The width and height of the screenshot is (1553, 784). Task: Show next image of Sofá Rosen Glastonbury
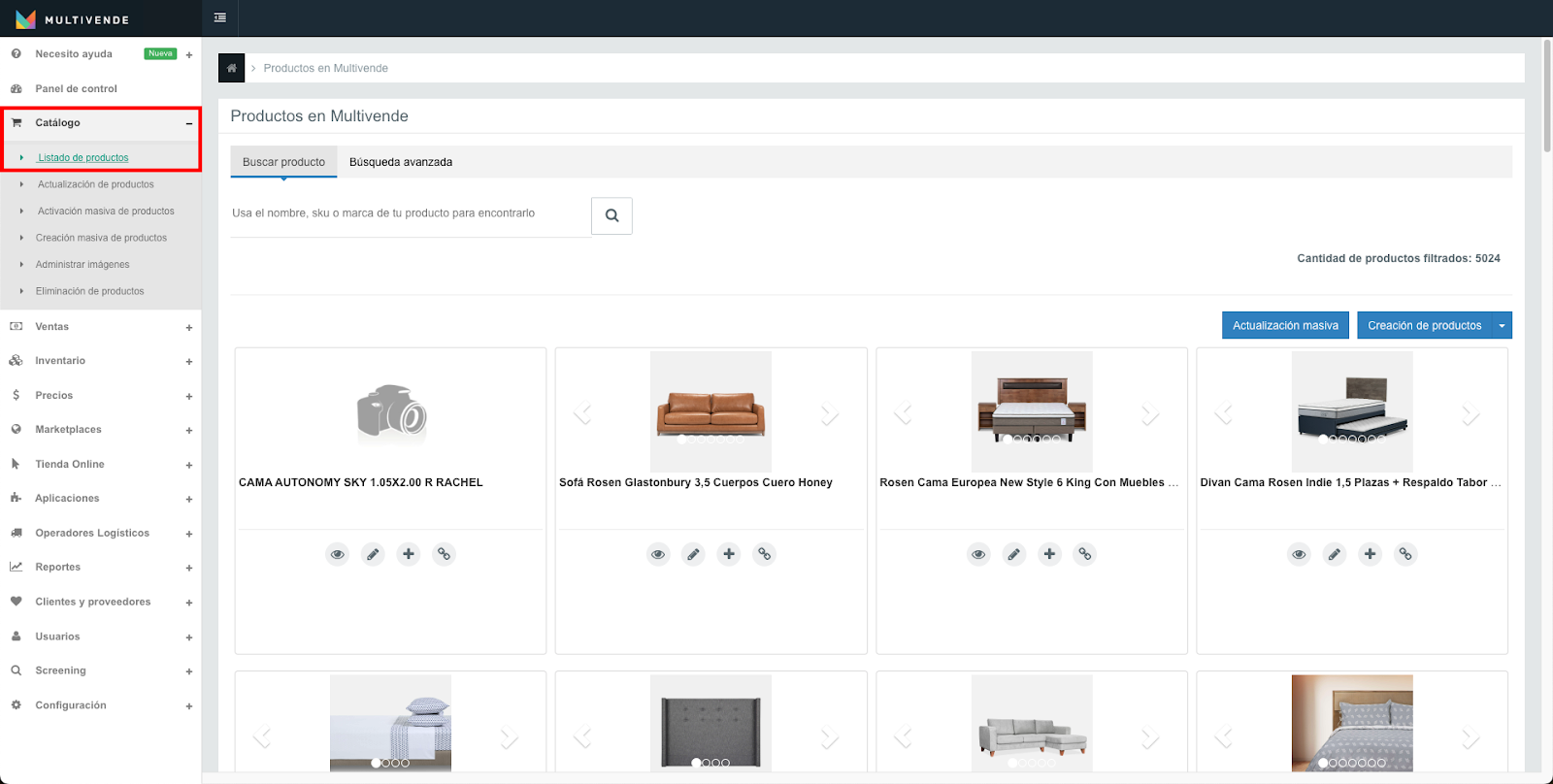(830, 414)
